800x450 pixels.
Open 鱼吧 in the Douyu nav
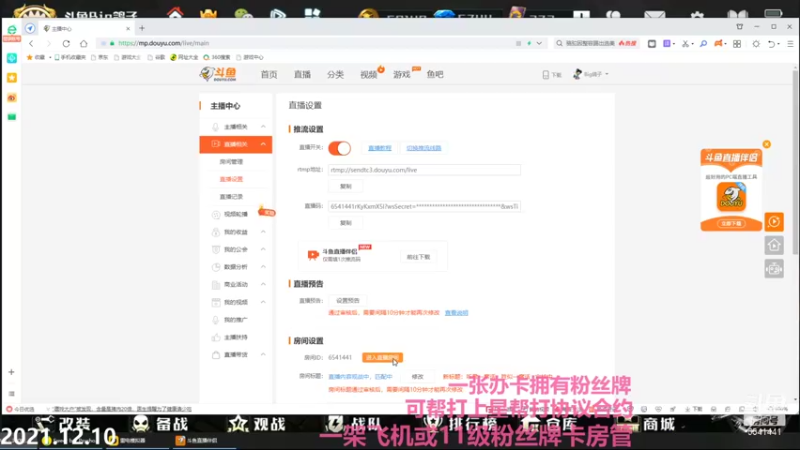click(x=435, y=74)
